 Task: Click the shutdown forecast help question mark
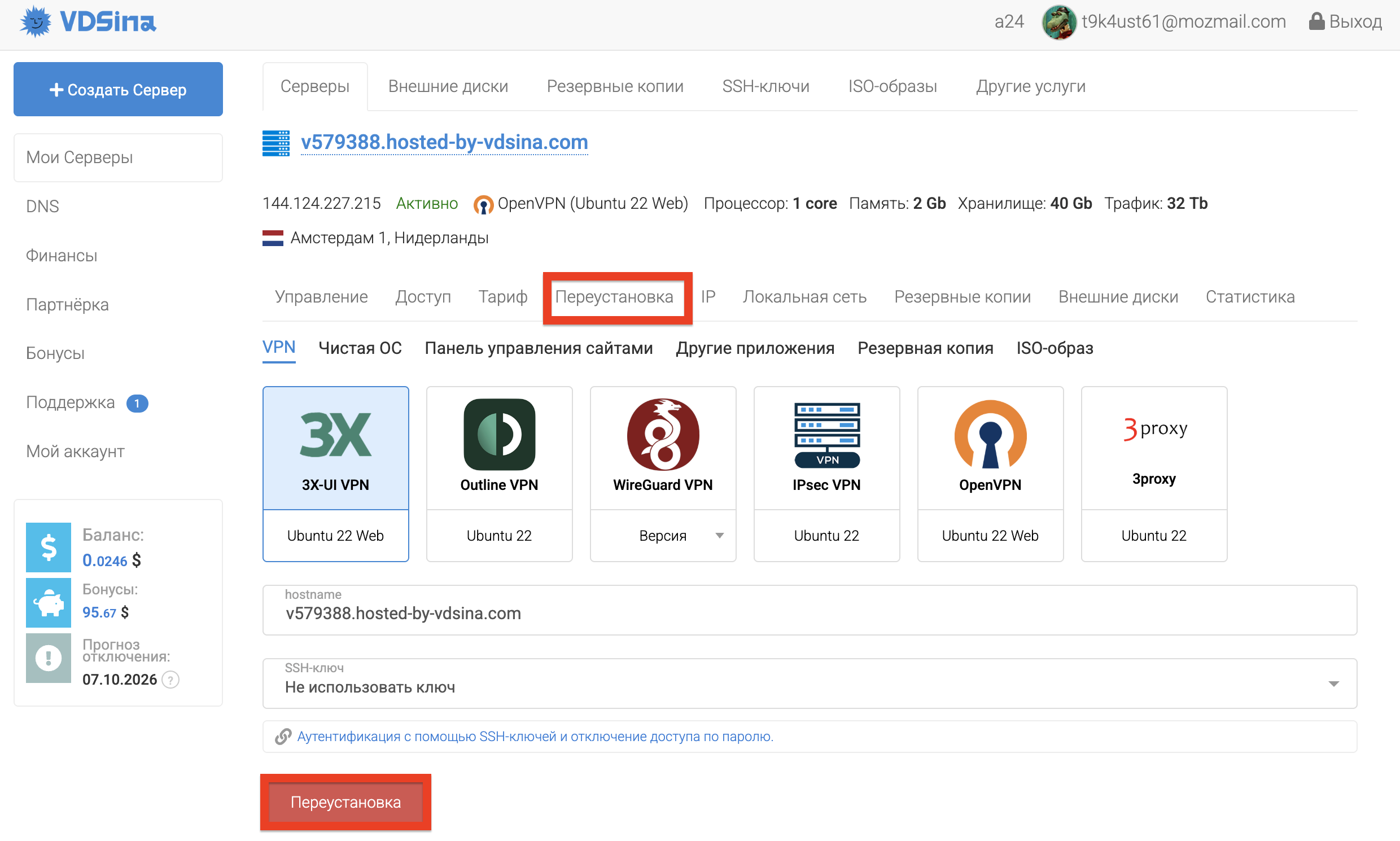coord(170,679)
